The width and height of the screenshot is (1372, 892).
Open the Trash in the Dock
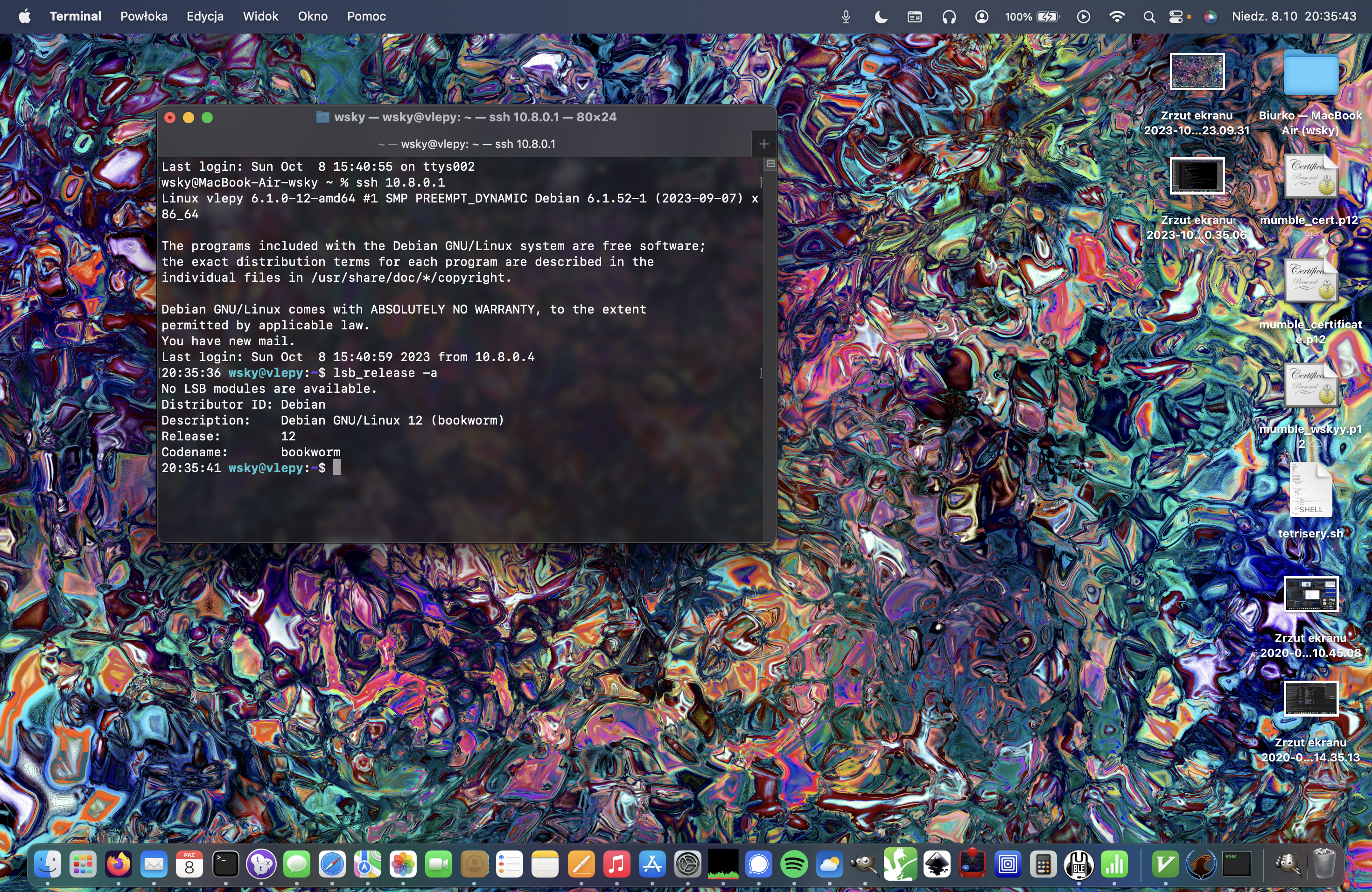[x=1323, y=864]
